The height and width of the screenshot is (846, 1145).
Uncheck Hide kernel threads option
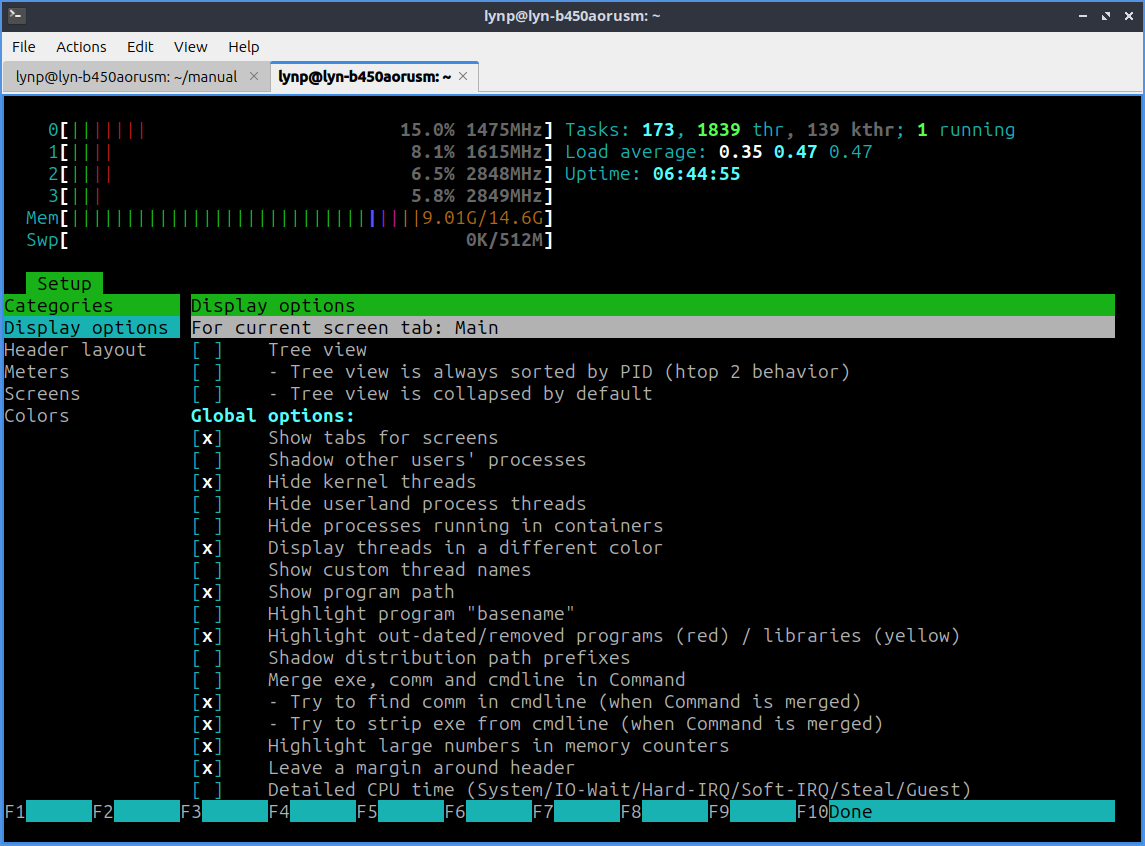coord(207,482)
